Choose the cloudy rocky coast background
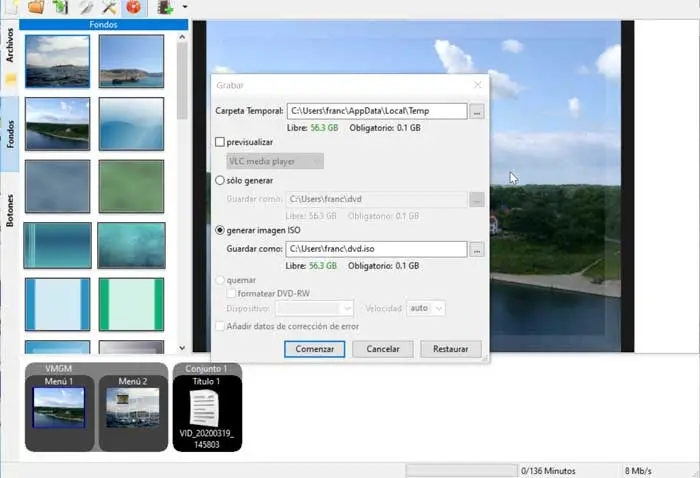Viewport: 700px width, 478px height. pos(57,61)
